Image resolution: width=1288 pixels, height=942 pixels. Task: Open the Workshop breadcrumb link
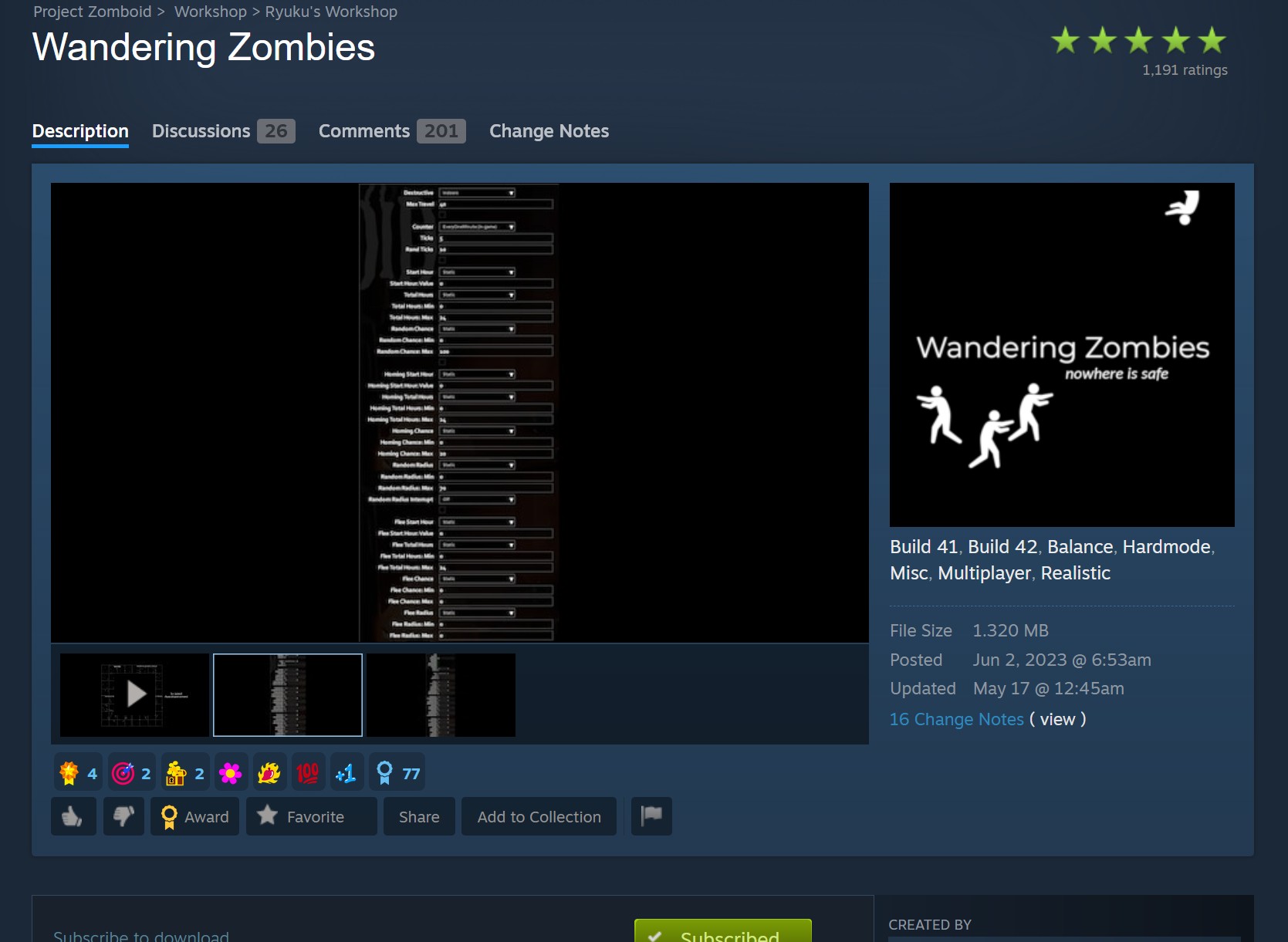[x=211, y=12]
